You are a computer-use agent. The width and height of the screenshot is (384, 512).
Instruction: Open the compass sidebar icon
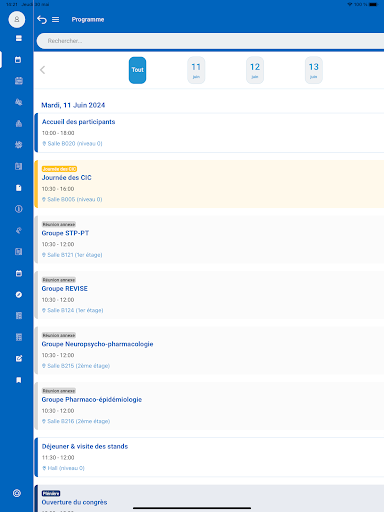pos(19,294)
